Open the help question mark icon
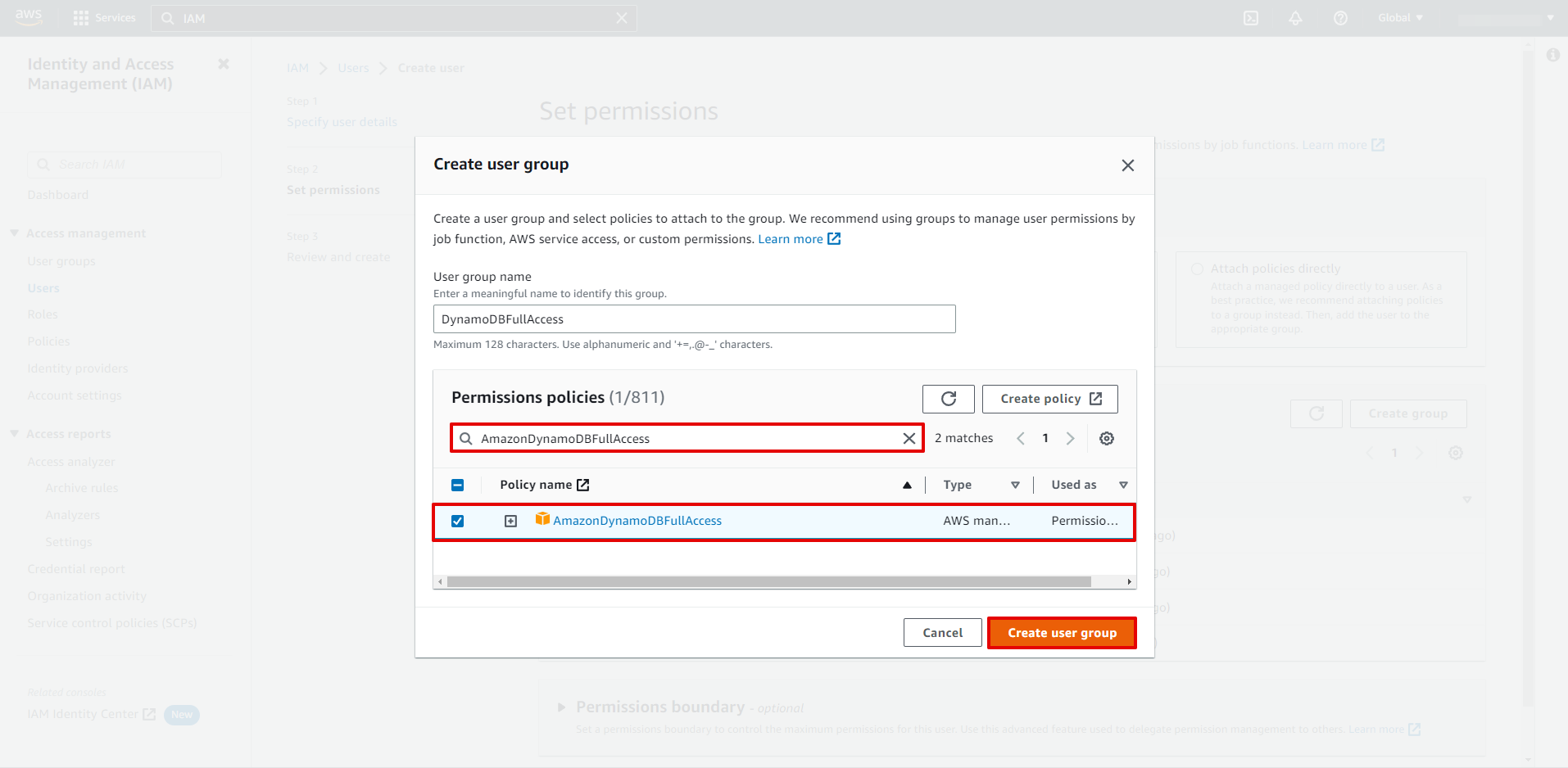The image size is (1568, 768). (1340, 18)
